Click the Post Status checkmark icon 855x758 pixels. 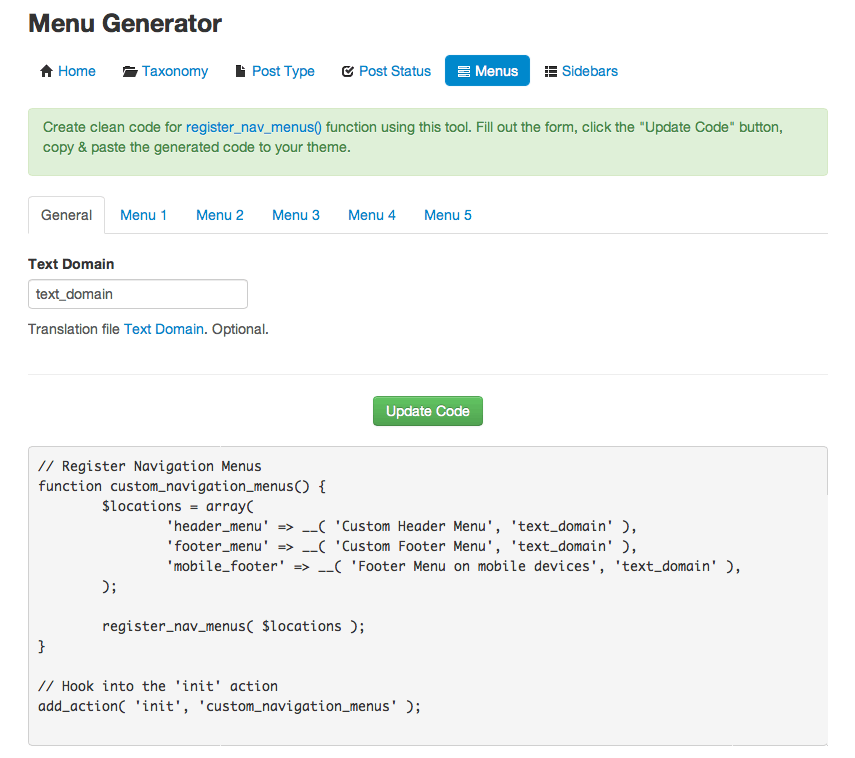(x=348, y=71)
